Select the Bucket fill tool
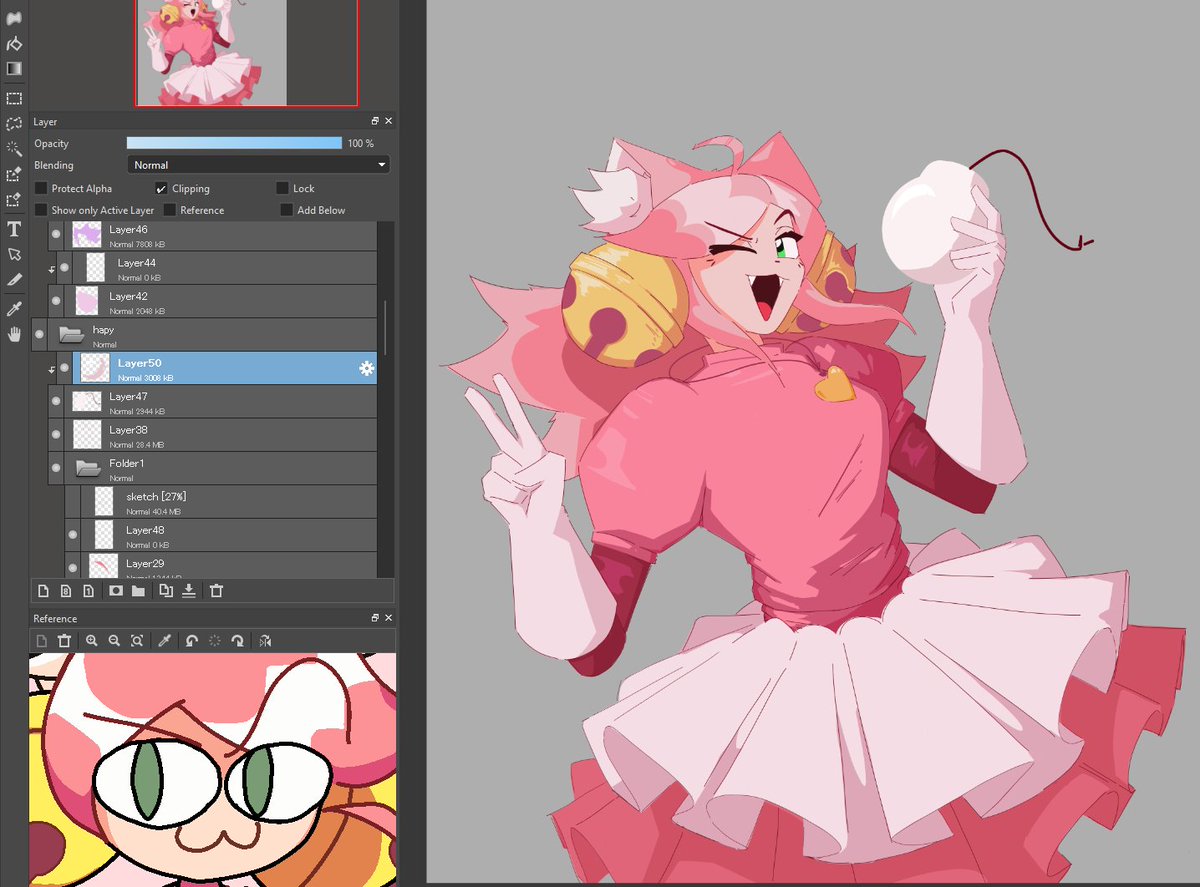Viewport: 1200px width, 887px height. (x=14, y=44)
